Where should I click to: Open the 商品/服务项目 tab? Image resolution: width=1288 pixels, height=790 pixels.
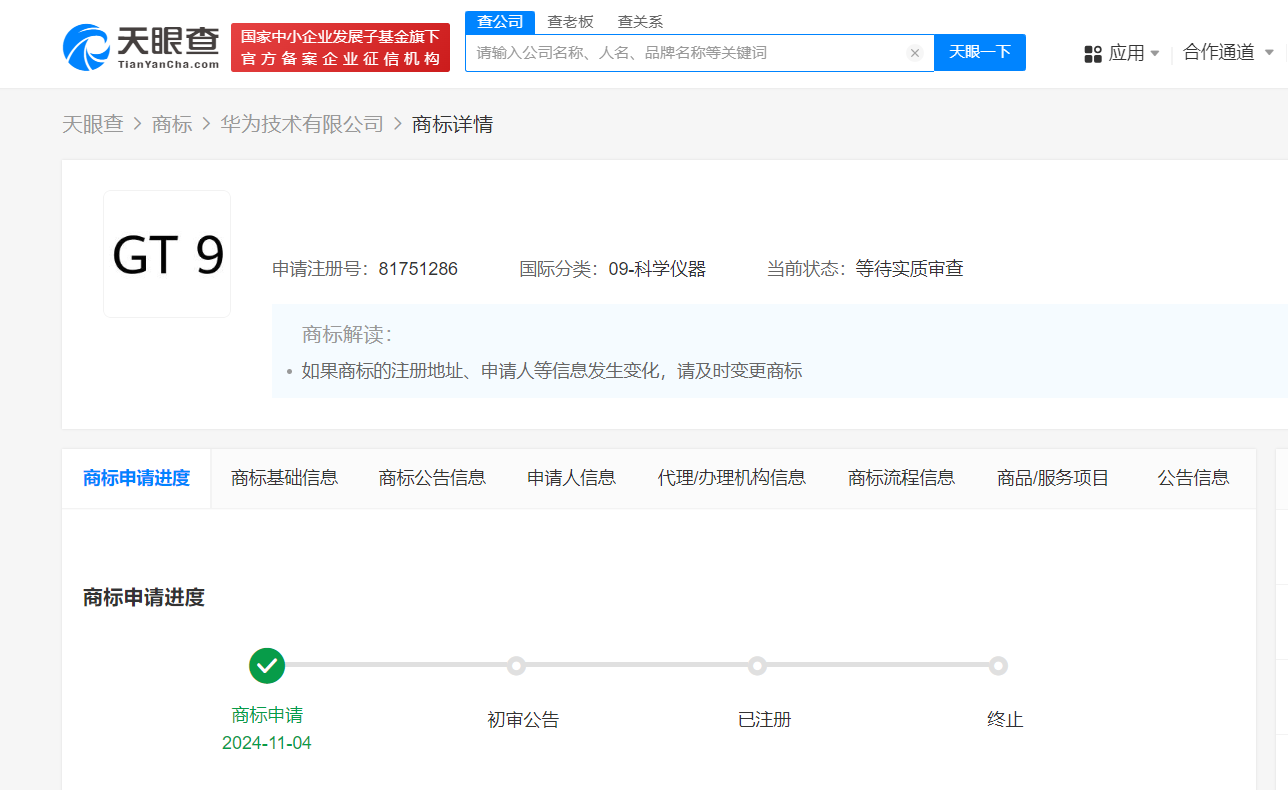click(1053, 478)
